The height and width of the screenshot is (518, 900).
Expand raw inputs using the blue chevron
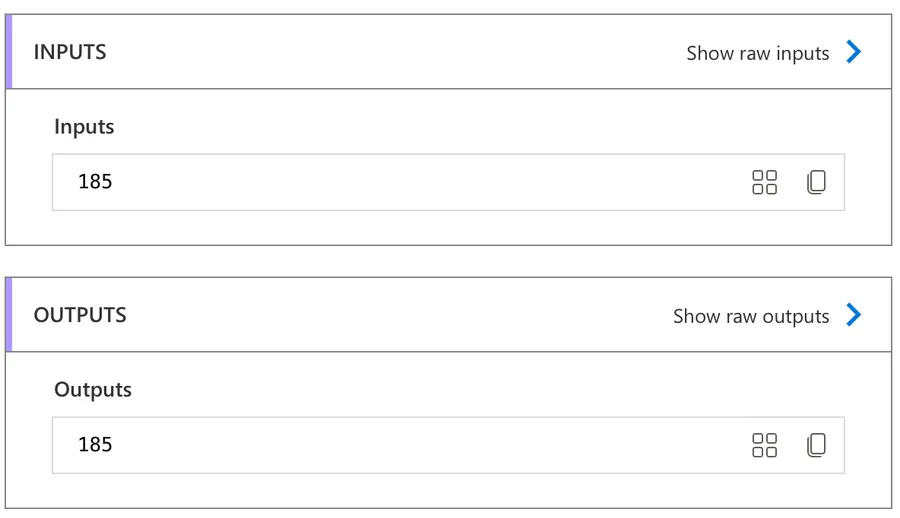(854, 52)
